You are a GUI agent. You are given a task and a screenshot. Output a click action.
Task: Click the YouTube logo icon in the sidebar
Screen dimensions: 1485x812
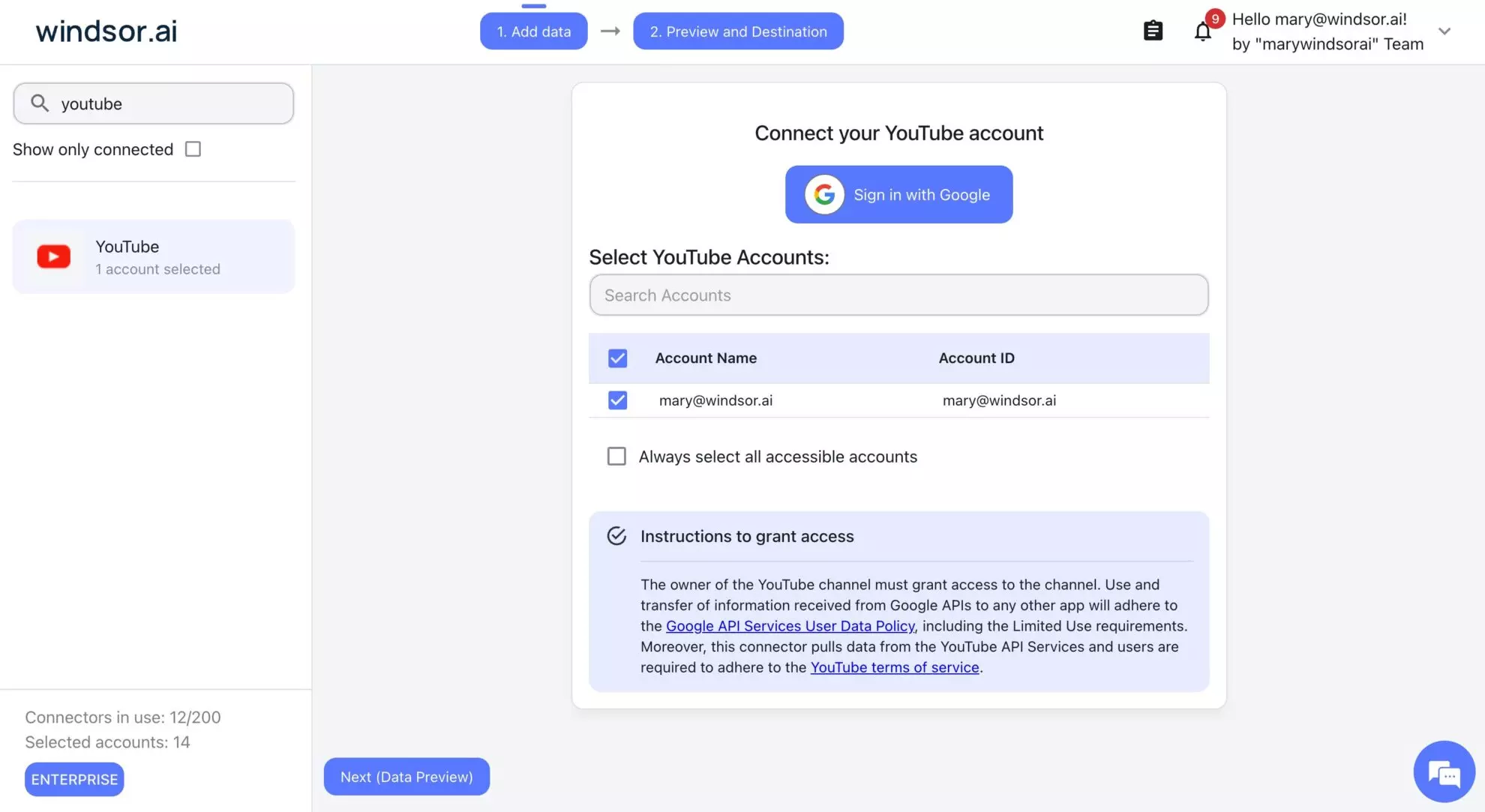click(54, 256)
